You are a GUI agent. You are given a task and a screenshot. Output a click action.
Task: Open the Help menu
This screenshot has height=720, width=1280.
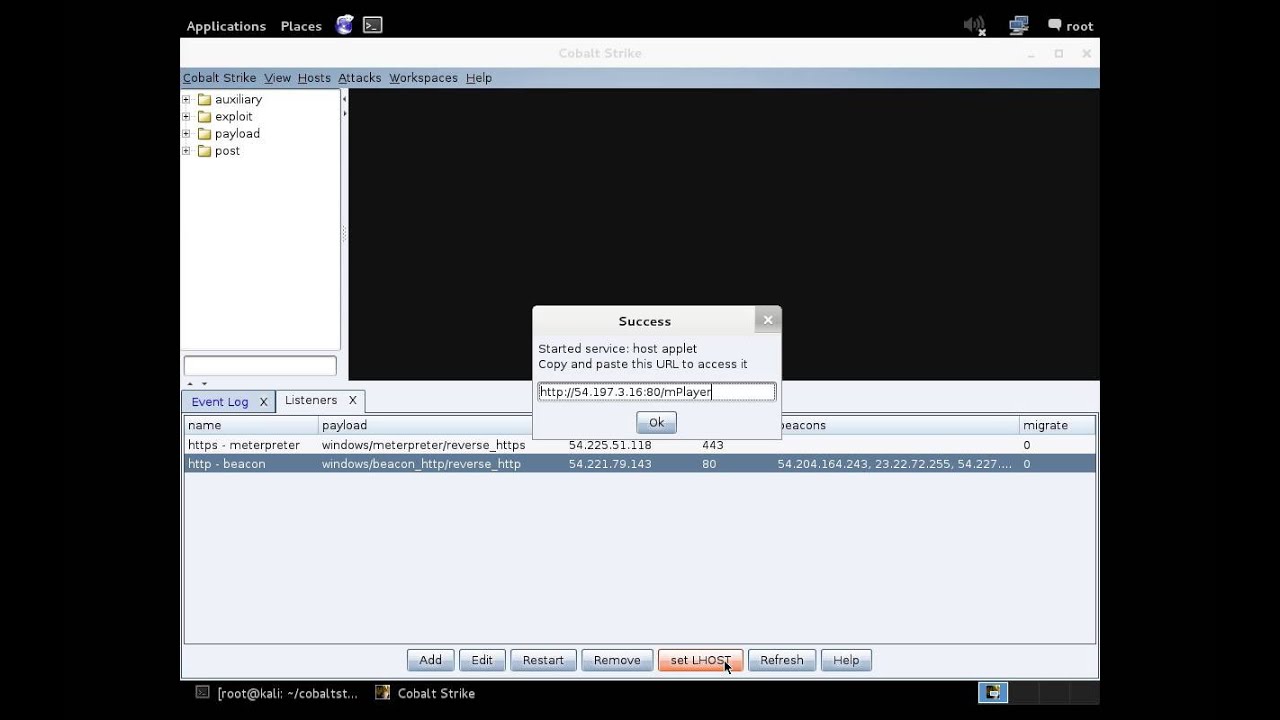(x=479, y=78)
